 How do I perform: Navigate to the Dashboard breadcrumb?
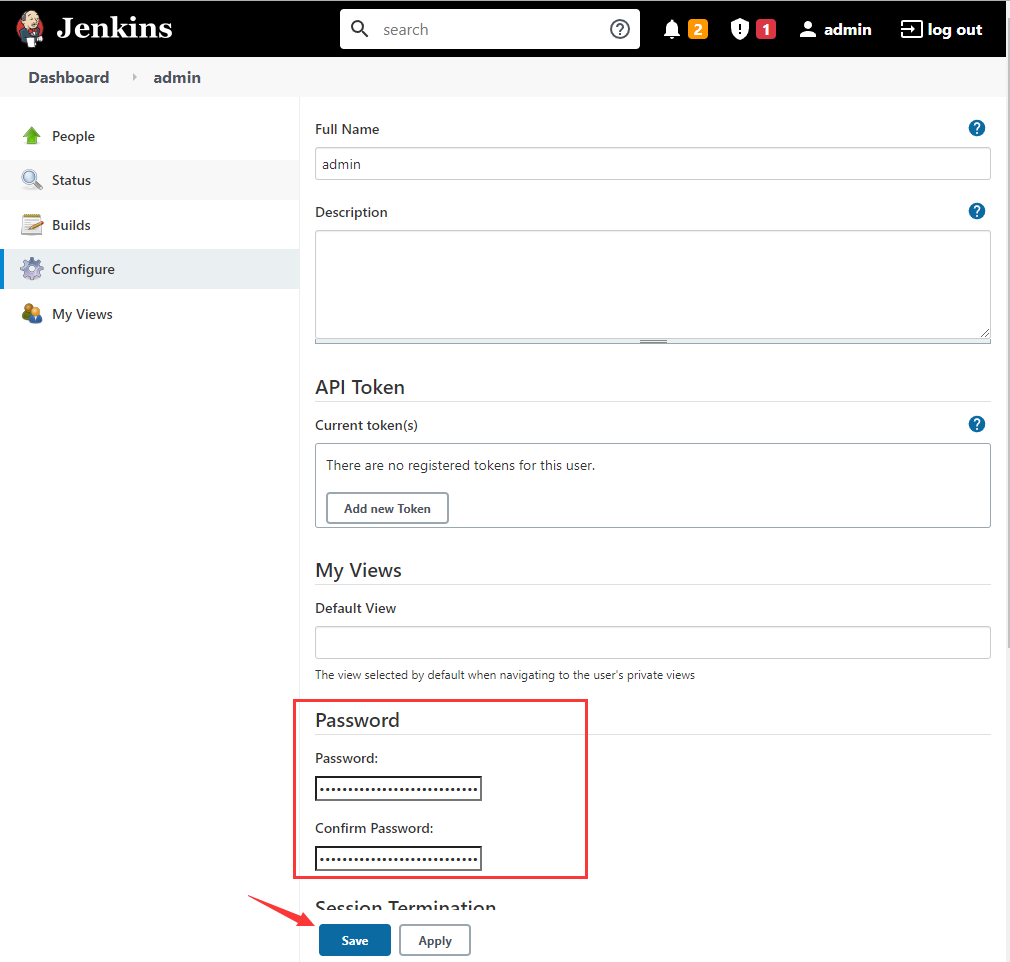click(x=68, y=77)
